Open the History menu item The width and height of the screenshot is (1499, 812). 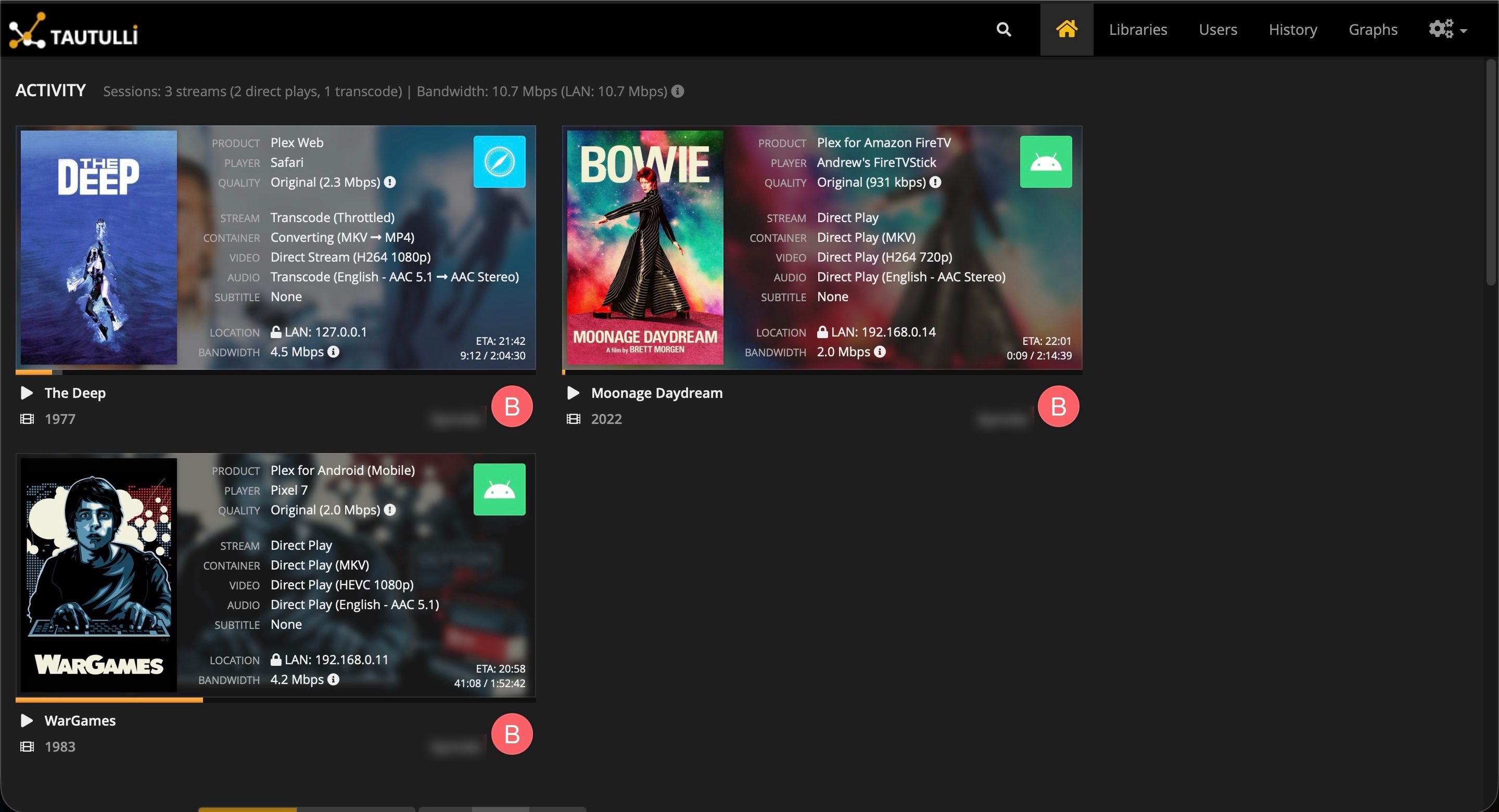[x=1292, y=29]
